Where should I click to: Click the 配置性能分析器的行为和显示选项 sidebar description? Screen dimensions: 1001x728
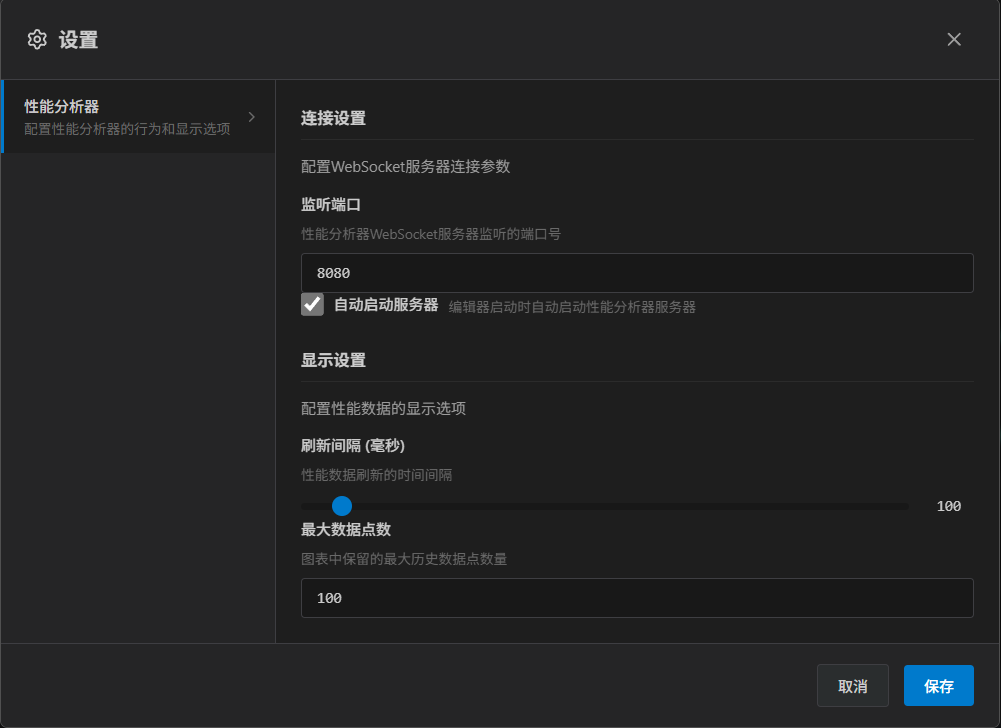pos(127,129)
